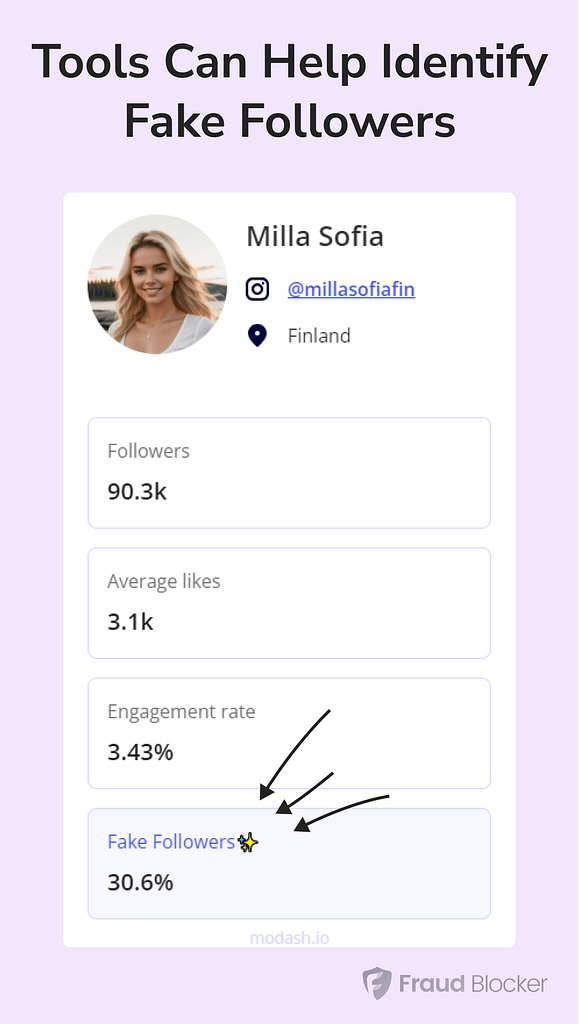Click the Tools Can Help Identify headline

click(x=289, y=63)
